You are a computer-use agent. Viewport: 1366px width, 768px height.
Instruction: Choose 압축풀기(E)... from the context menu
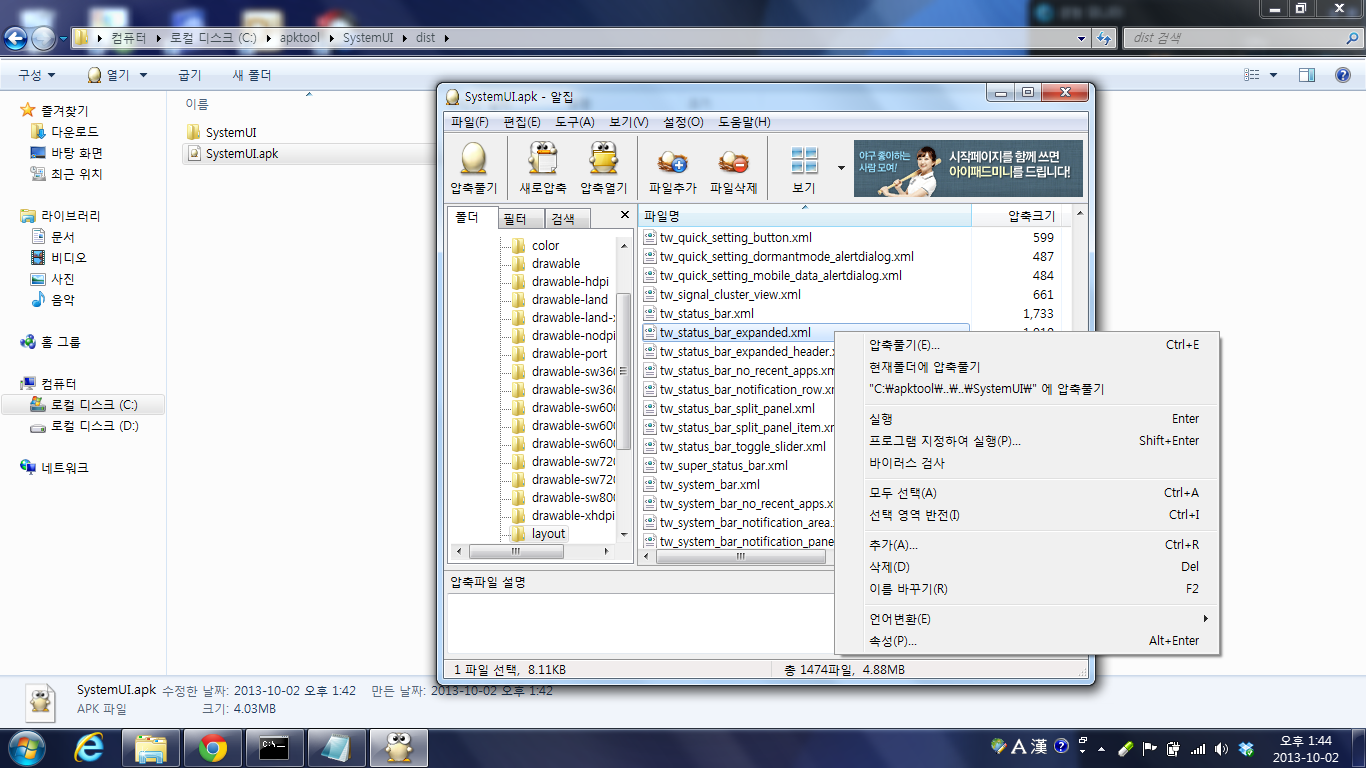pyautogui.click(x=904, y=345)
